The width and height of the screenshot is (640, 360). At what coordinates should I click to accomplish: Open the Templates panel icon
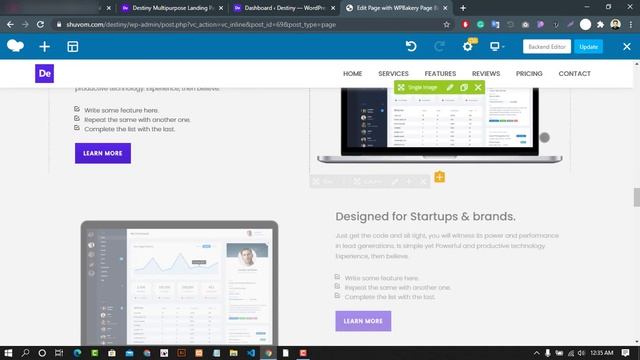[x=73, y=47]
